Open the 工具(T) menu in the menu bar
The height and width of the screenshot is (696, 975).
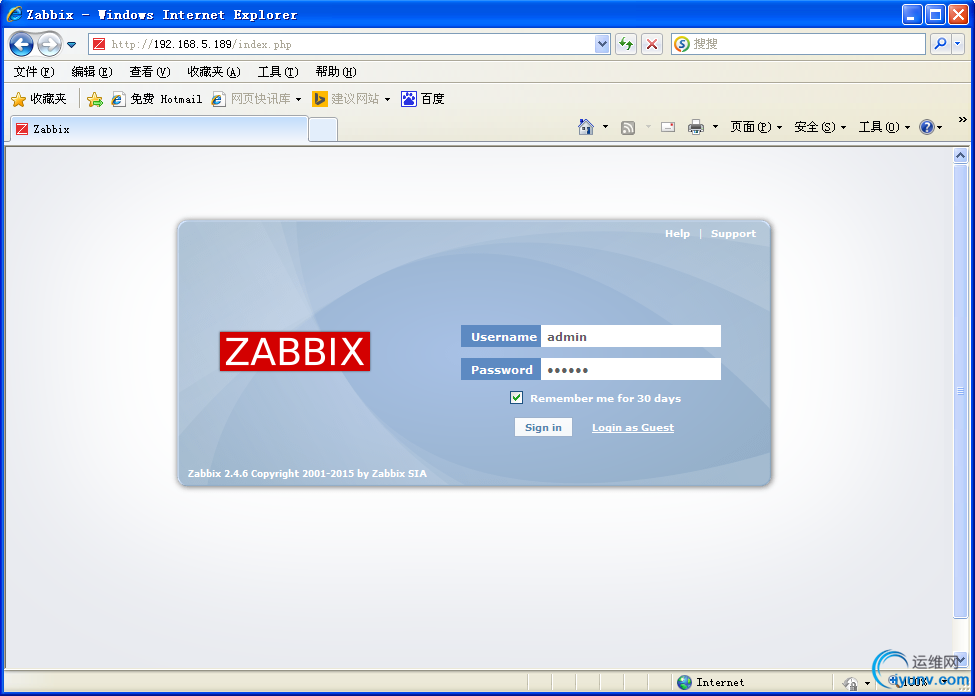point(278,72)
